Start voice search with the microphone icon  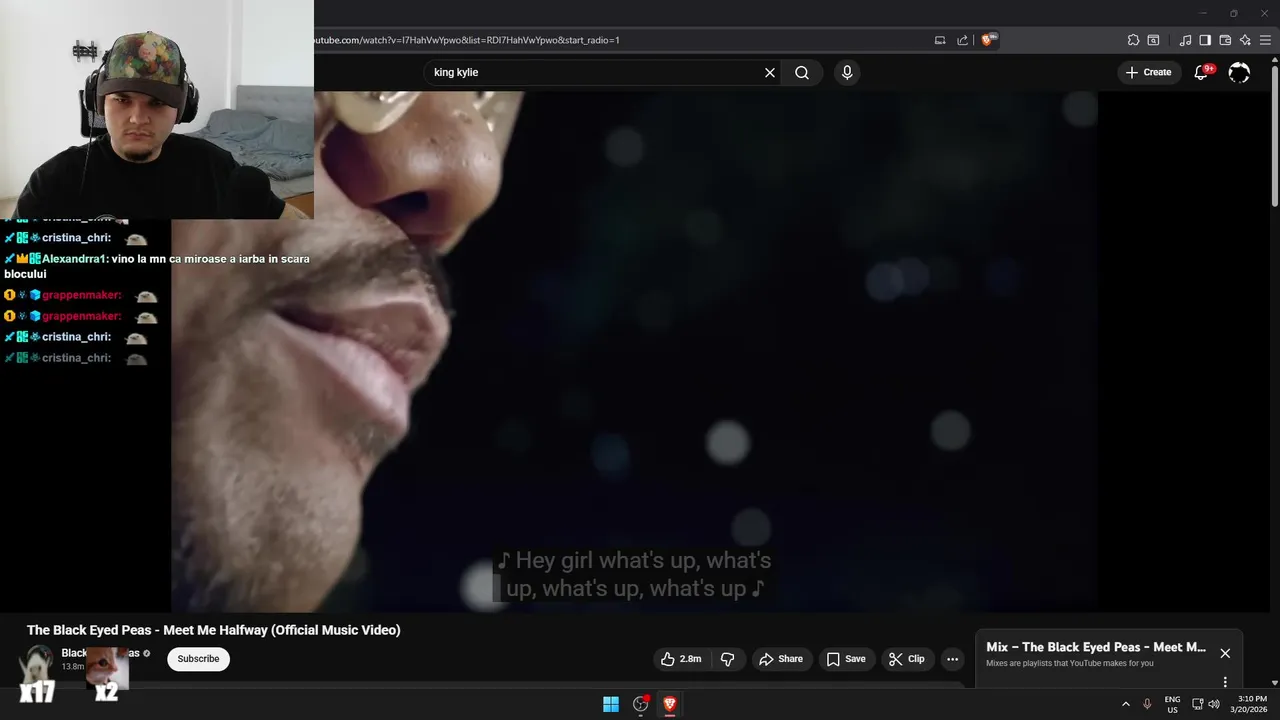click(847, 72)
